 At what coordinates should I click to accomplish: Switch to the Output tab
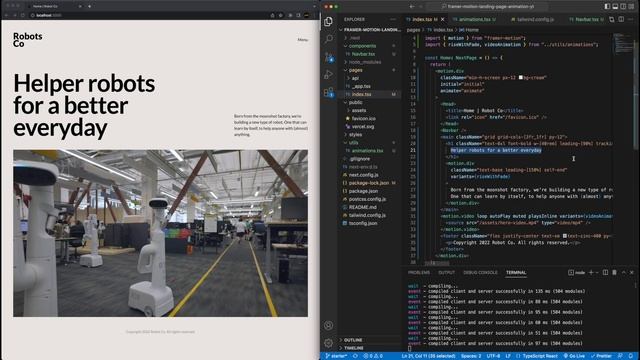coord(447,272)
